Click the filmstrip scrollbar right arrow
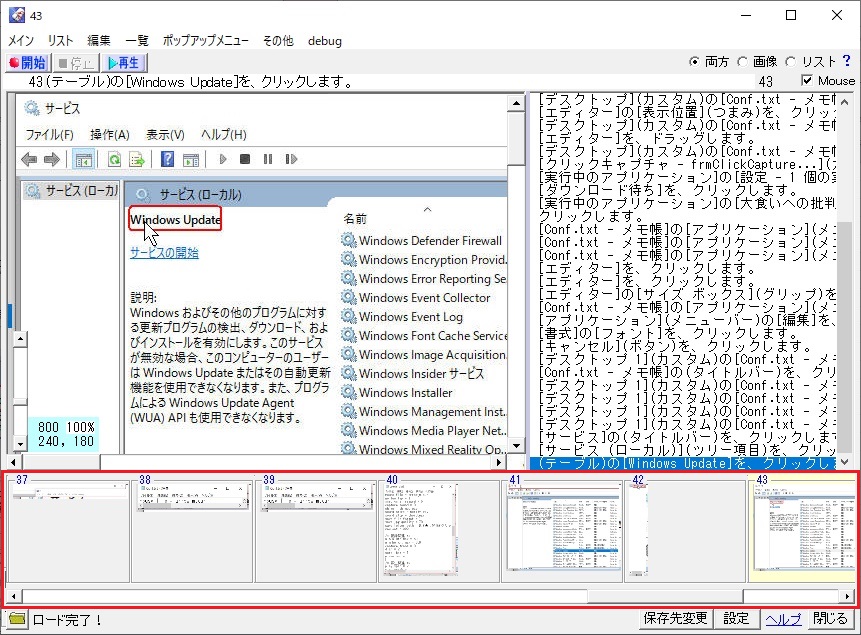The image size is (861, 635). [847, 596]
